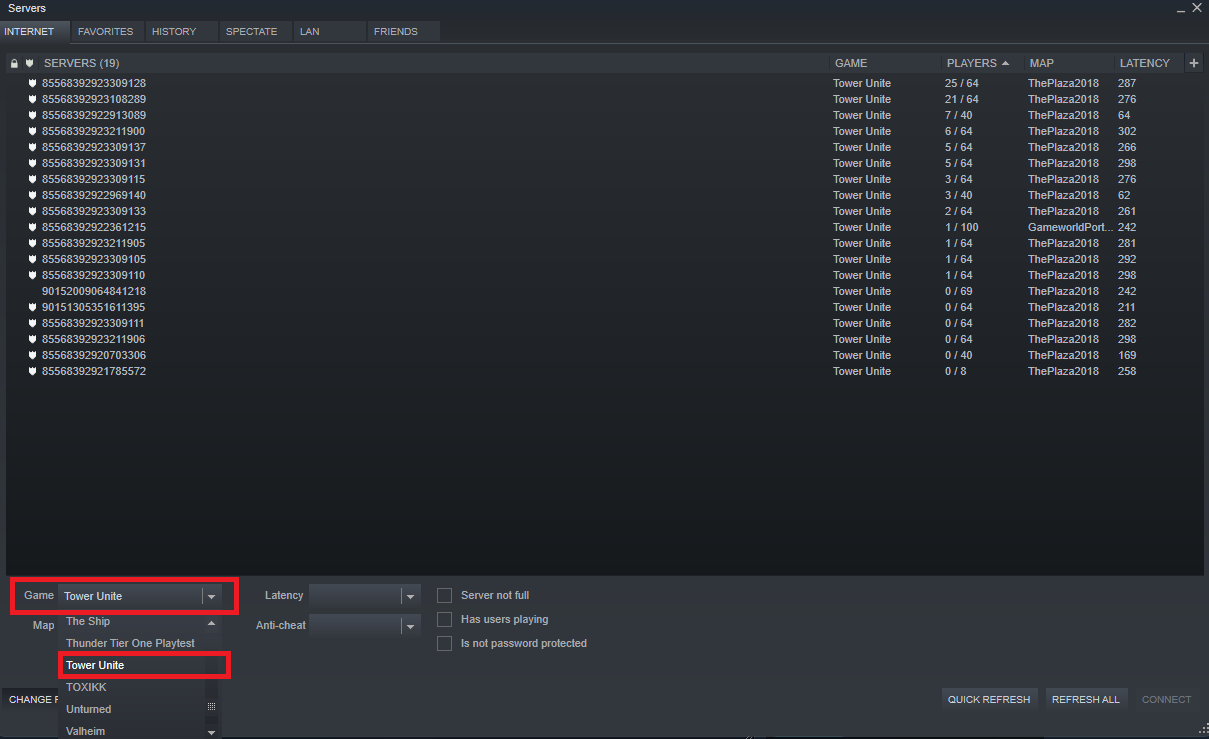Select server row 90152009064841218
The image size is (1209, 739).
pyautogui.click(x=603, y=291)
